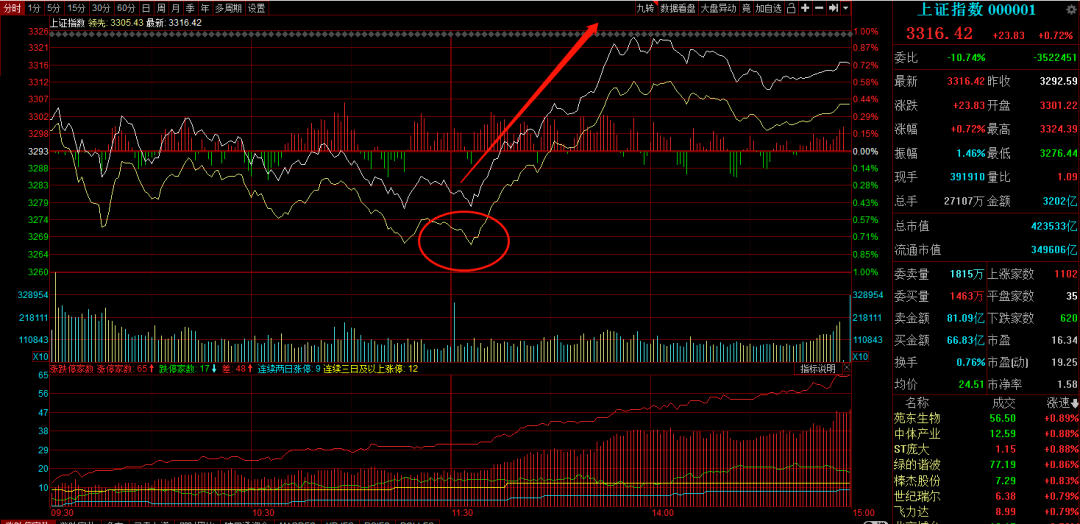
Task: Click the plus zoom-in icon
Action: coord(805,8)
